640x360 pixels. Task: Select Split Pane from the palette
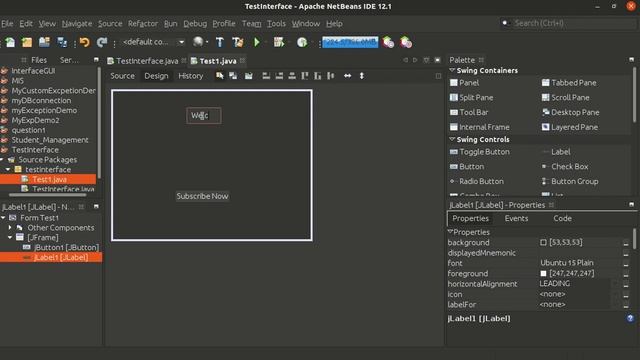471,98
